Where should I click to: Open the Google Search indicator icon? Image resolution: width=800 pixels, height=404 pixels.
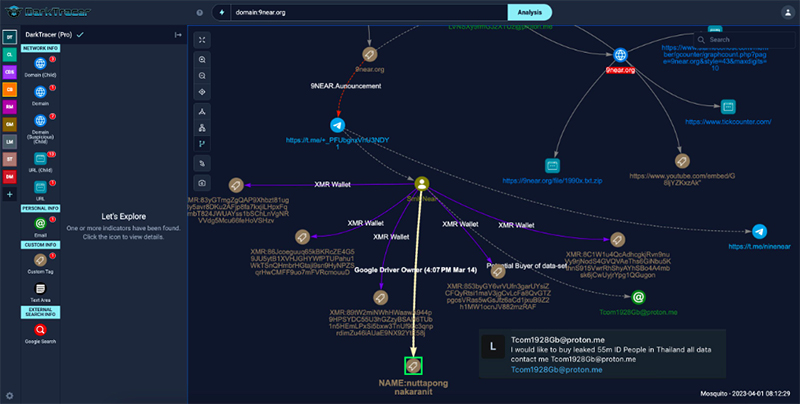point(40,329)
